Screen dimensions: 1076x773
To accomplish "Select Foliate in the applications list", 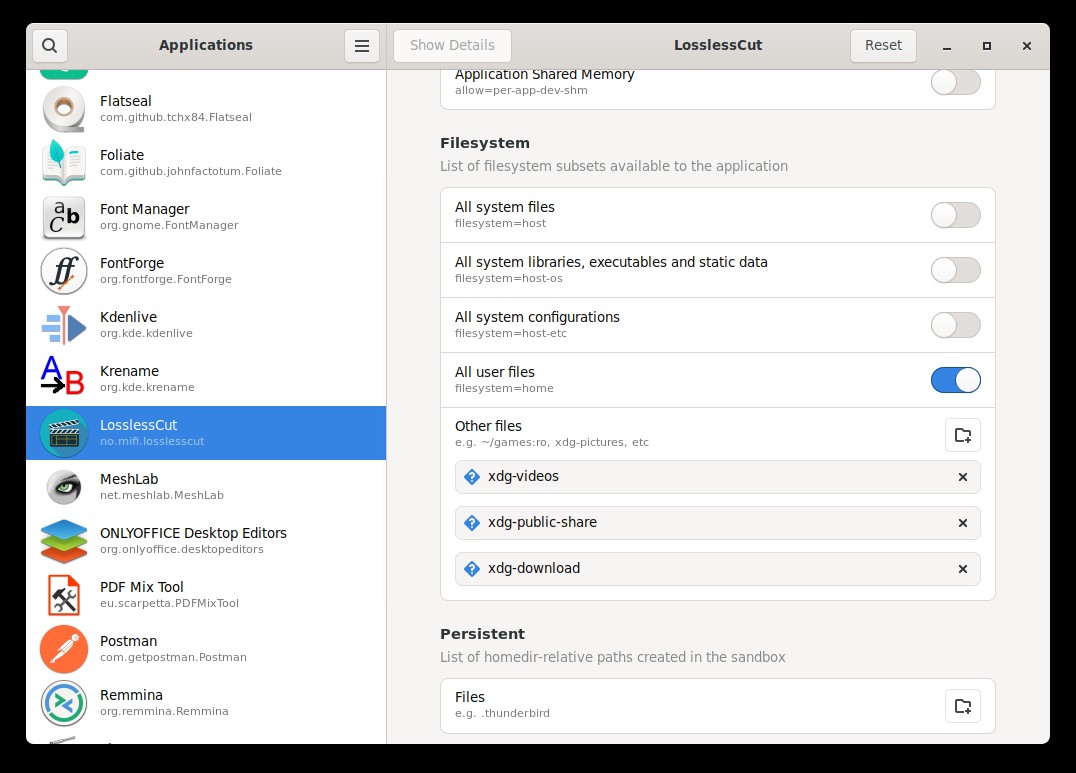I will (206, 163).
